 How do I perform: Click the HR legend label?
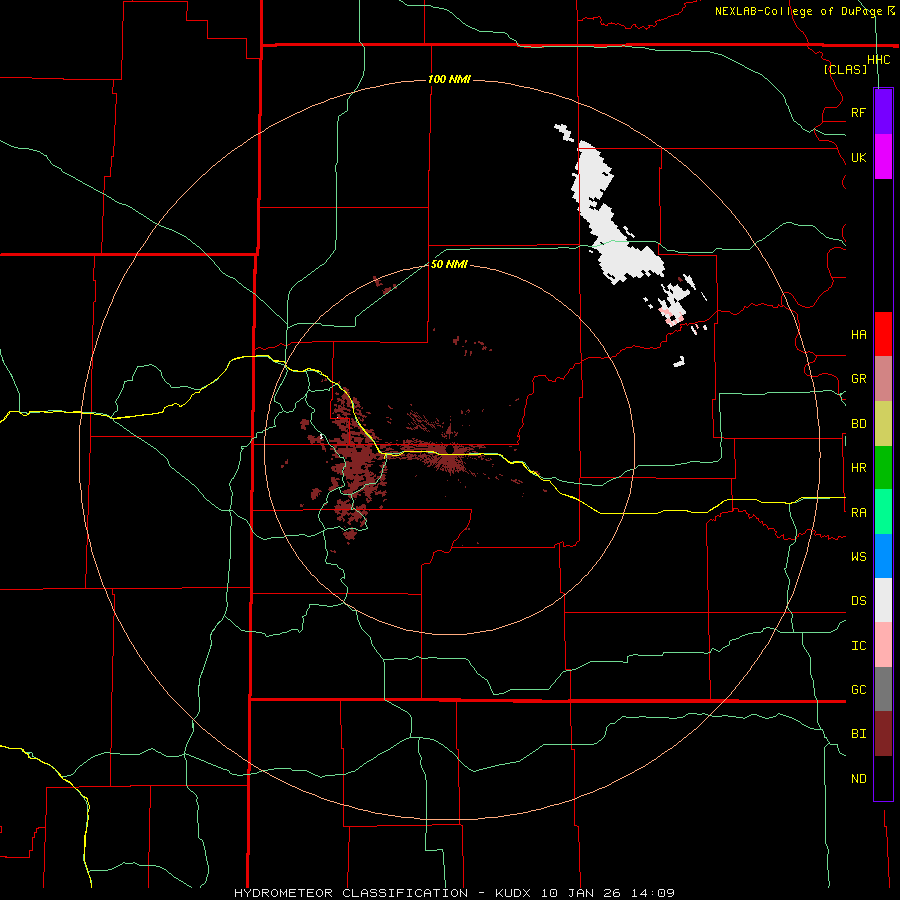(858, 468)
